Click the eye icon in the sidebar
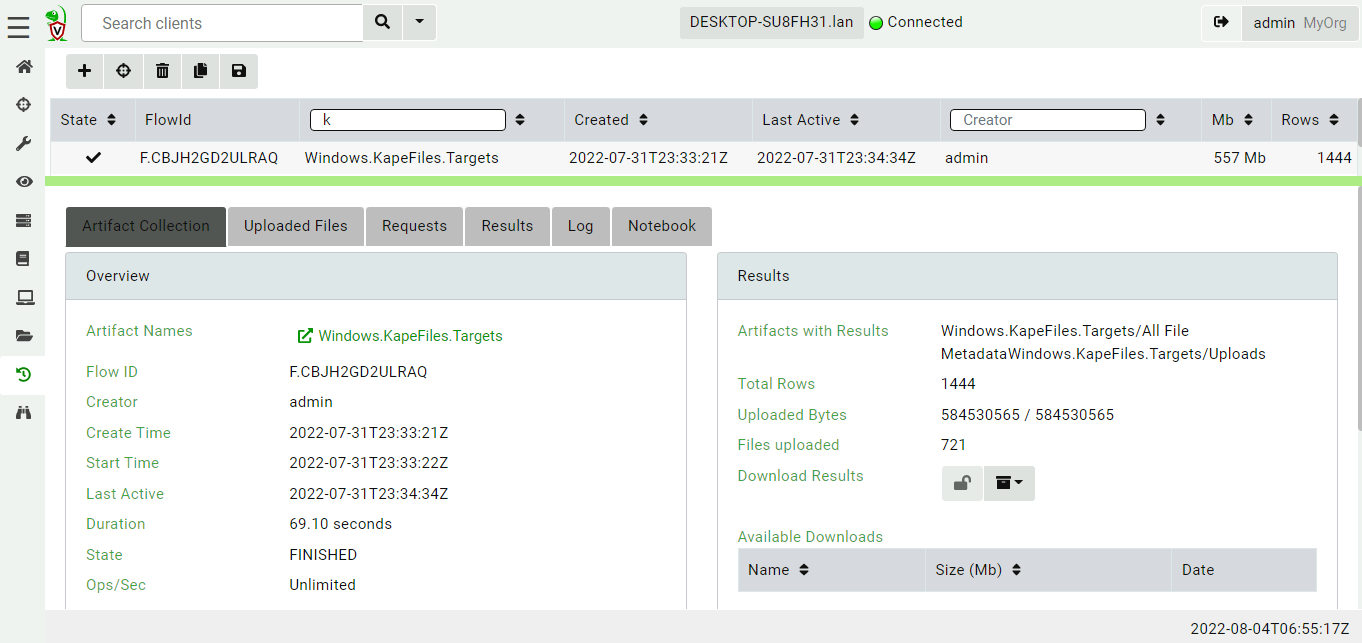The width and height of the screenshot is (1362, 643). click(x=22, y=181)
